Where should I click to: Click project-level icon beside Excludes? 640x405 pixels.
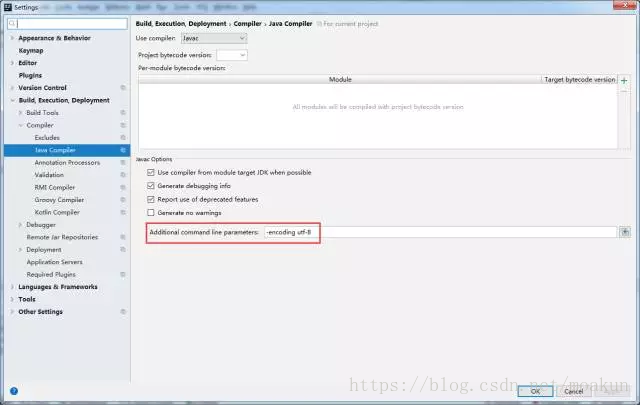[123, 138]
